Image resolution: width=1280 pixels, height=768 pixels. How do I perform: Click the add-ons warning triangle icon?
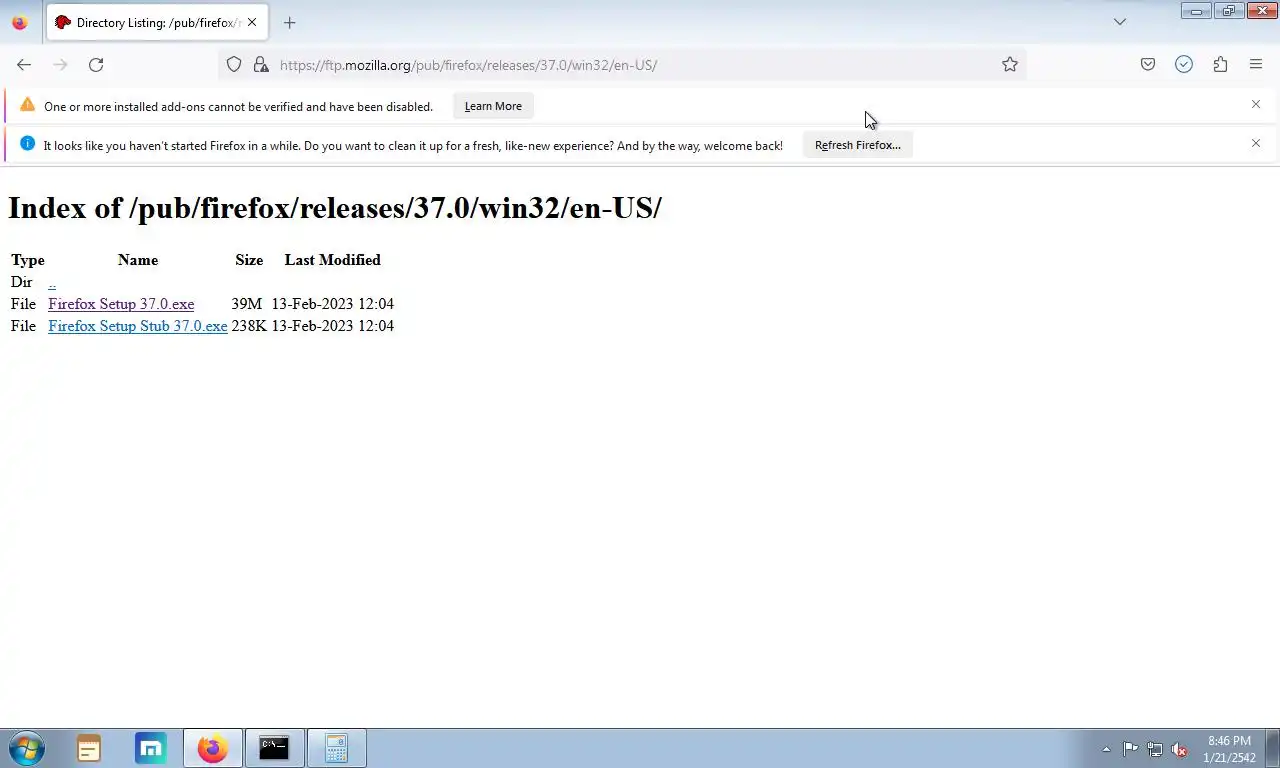click(27, 105)
